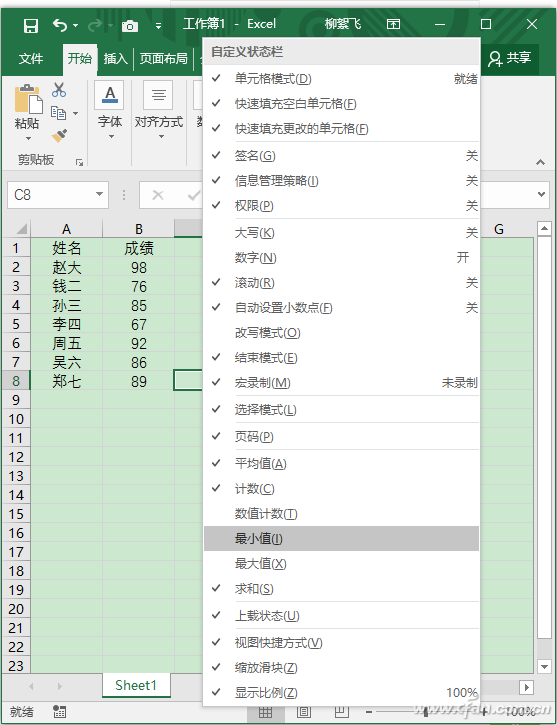
Task: Toggle Signatures (签名) status option
Action: coord(341,156)
